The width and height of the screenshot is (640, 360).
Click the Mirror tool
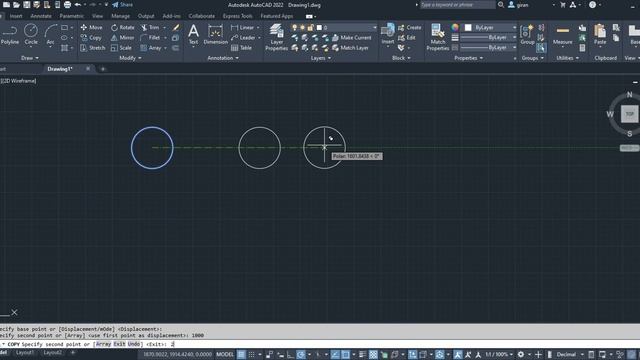(122, 38)
